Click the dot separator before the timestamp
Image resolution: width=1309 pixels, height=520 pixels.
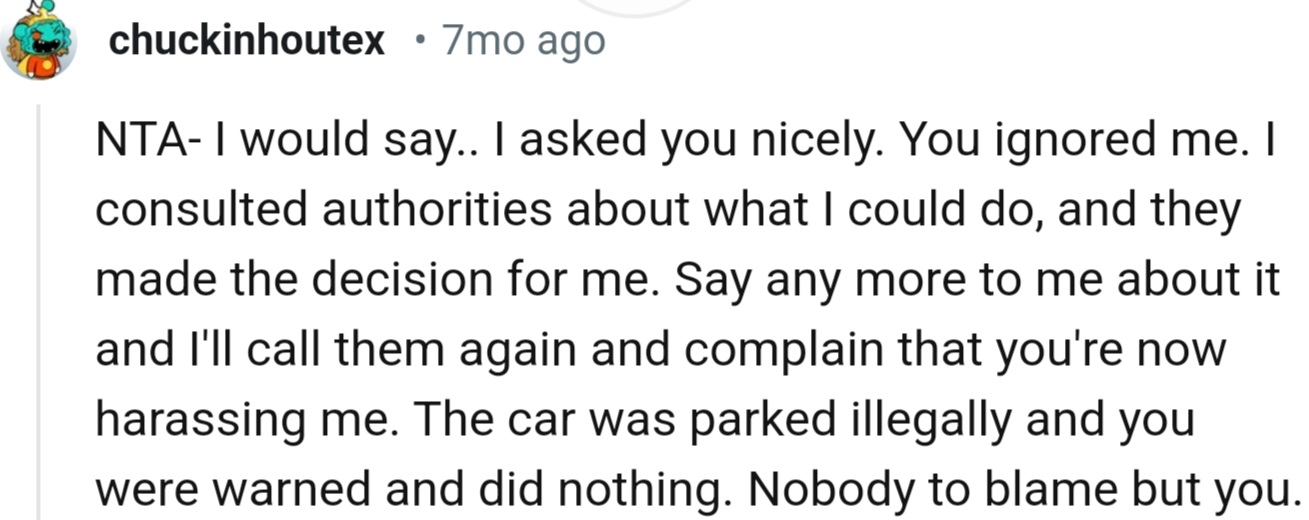tap(420, 42)
